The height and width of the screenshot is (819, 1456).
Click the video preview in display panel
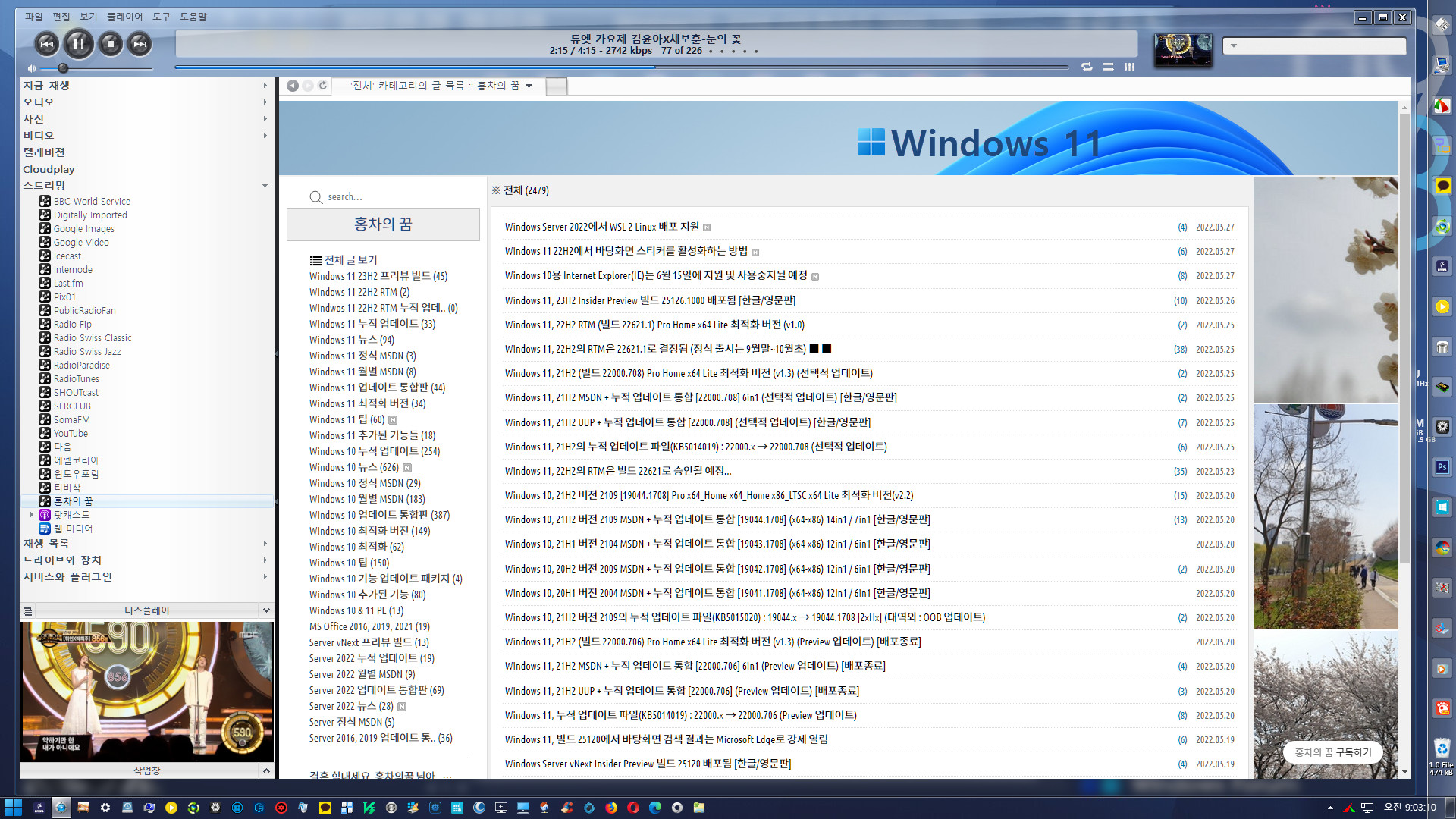(147, 692)
